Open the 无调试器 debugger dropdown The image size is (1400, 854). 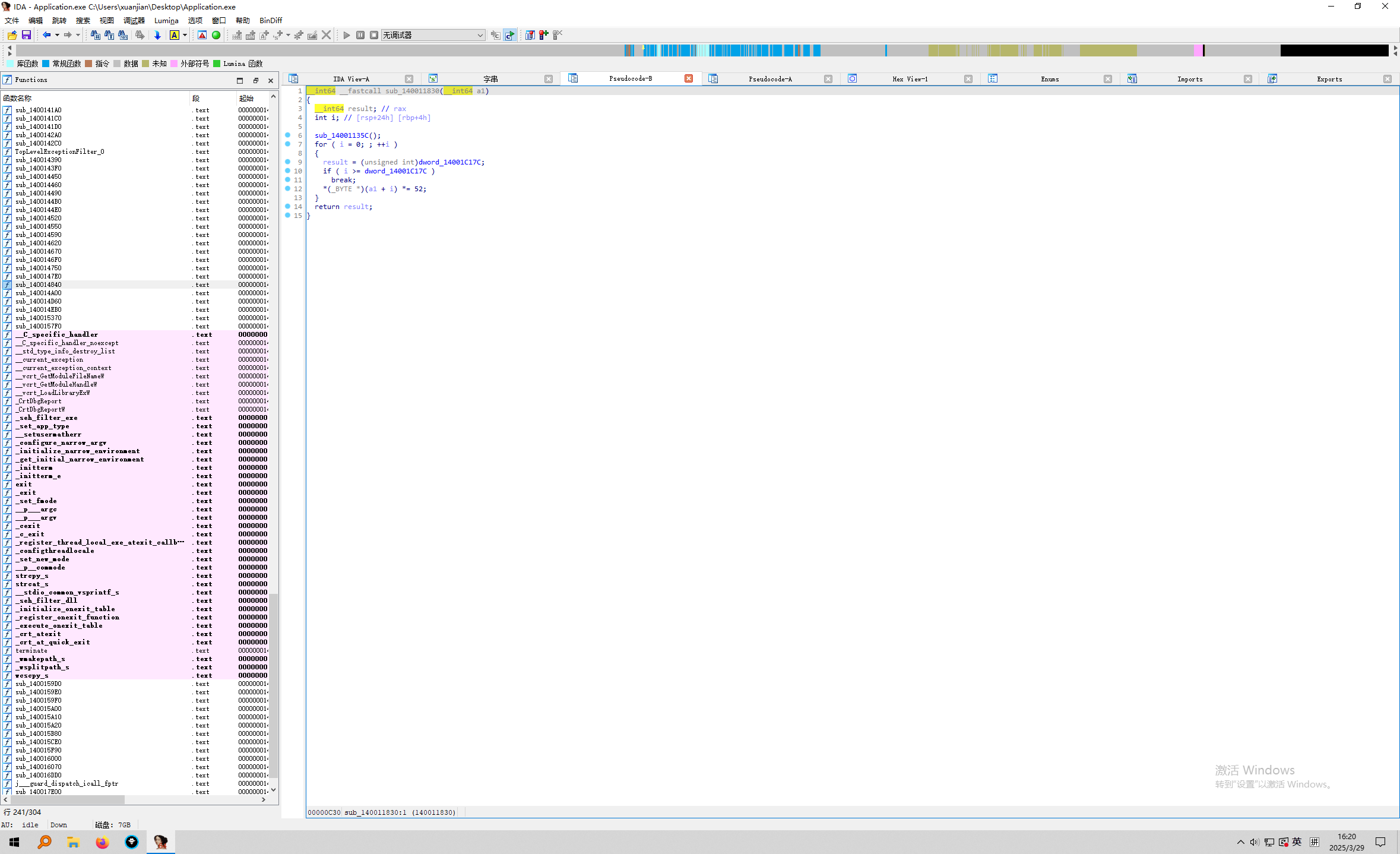tap(480, 35)
